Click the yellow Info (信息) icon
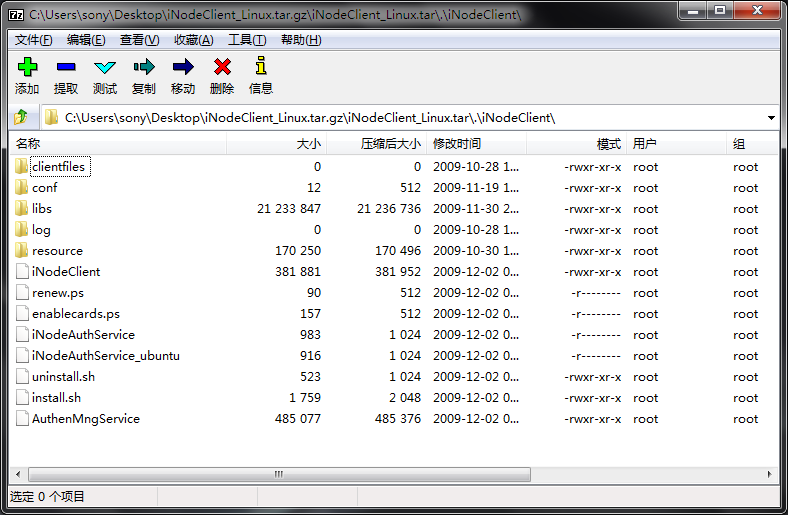Image resolution: width=788 pixels, height=515 pixels. 261,66
